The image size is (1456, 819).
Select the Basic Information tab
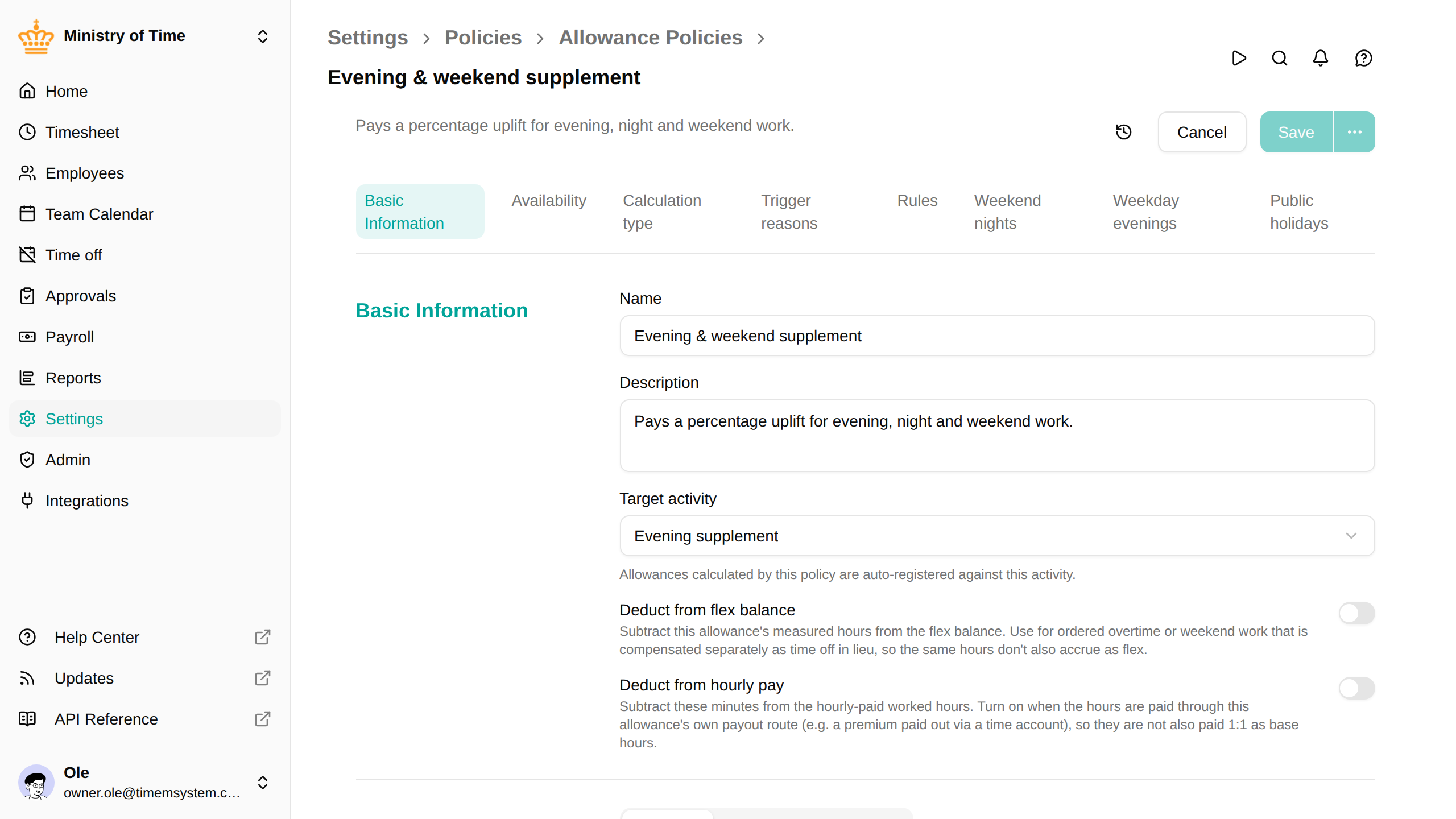tap(420, 212)
